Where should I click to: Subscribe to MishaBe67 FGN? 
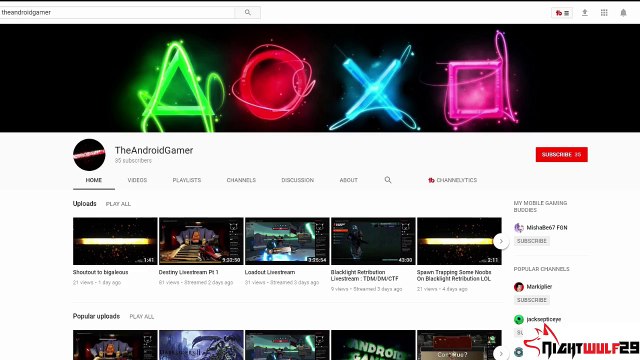pos(531,241)
